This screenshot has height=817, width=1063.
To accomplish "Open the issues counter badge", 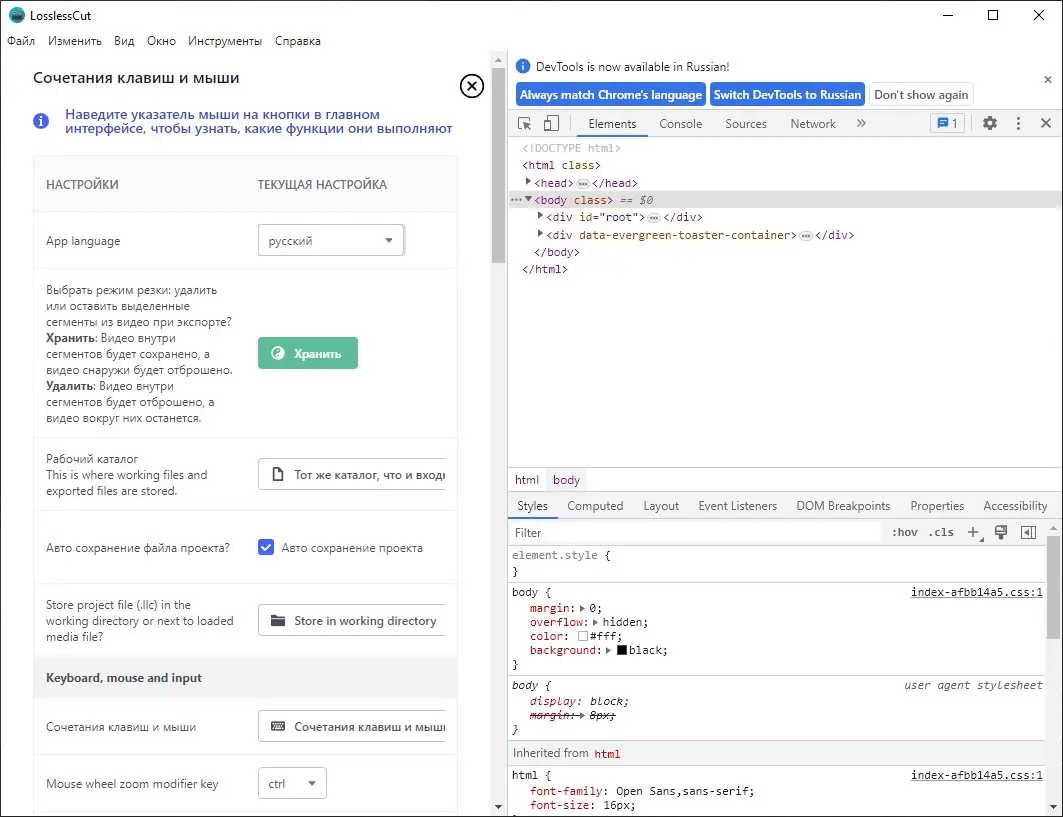I will (946, 124).
